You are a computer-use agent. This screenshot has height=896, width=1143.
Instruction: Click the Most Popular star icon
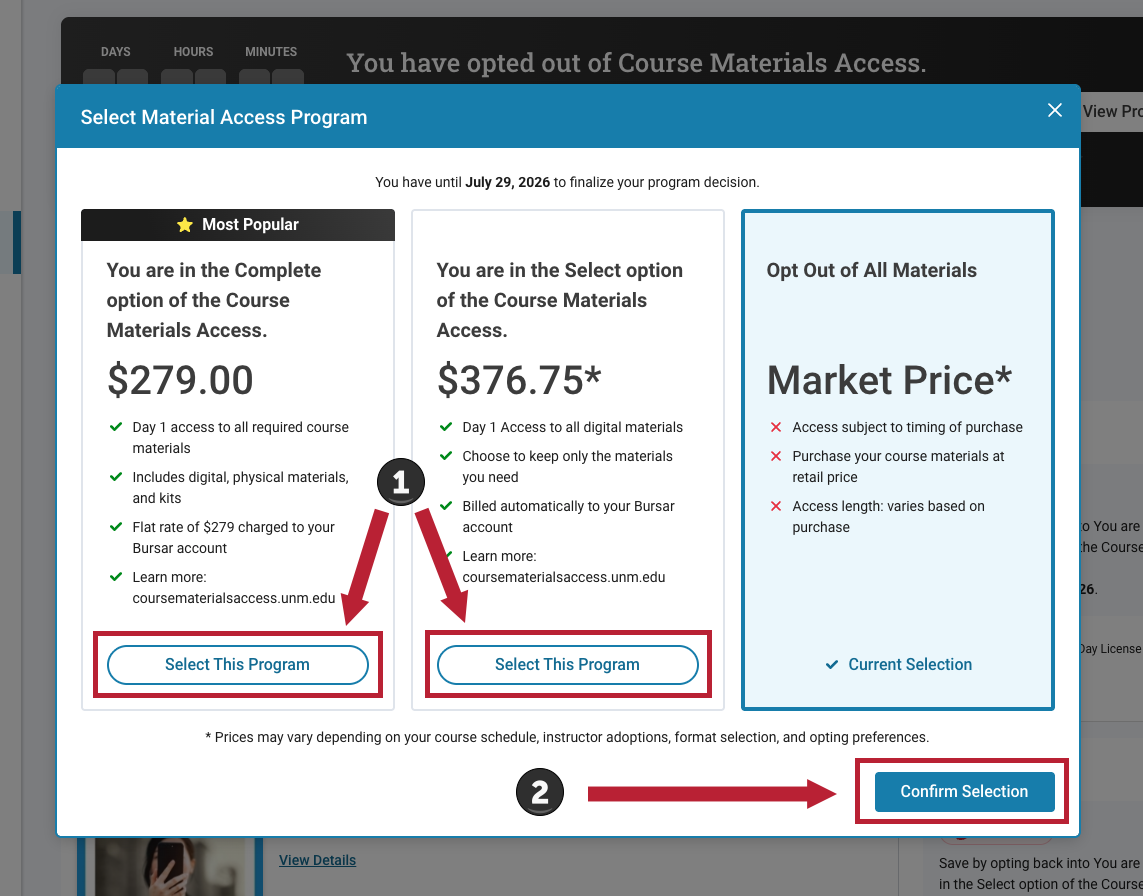point(185,225)
